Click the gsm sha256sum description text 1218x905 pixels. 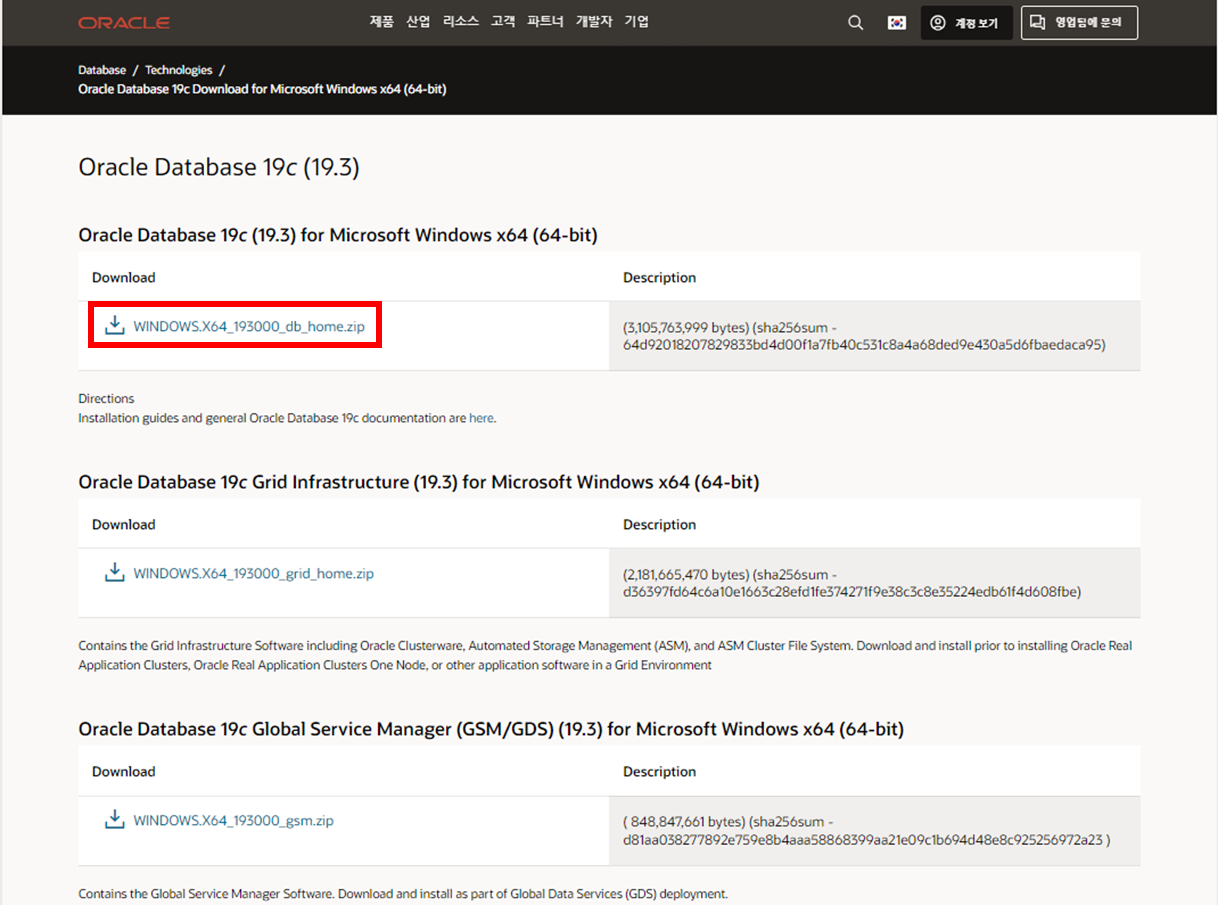coord(866,830)
